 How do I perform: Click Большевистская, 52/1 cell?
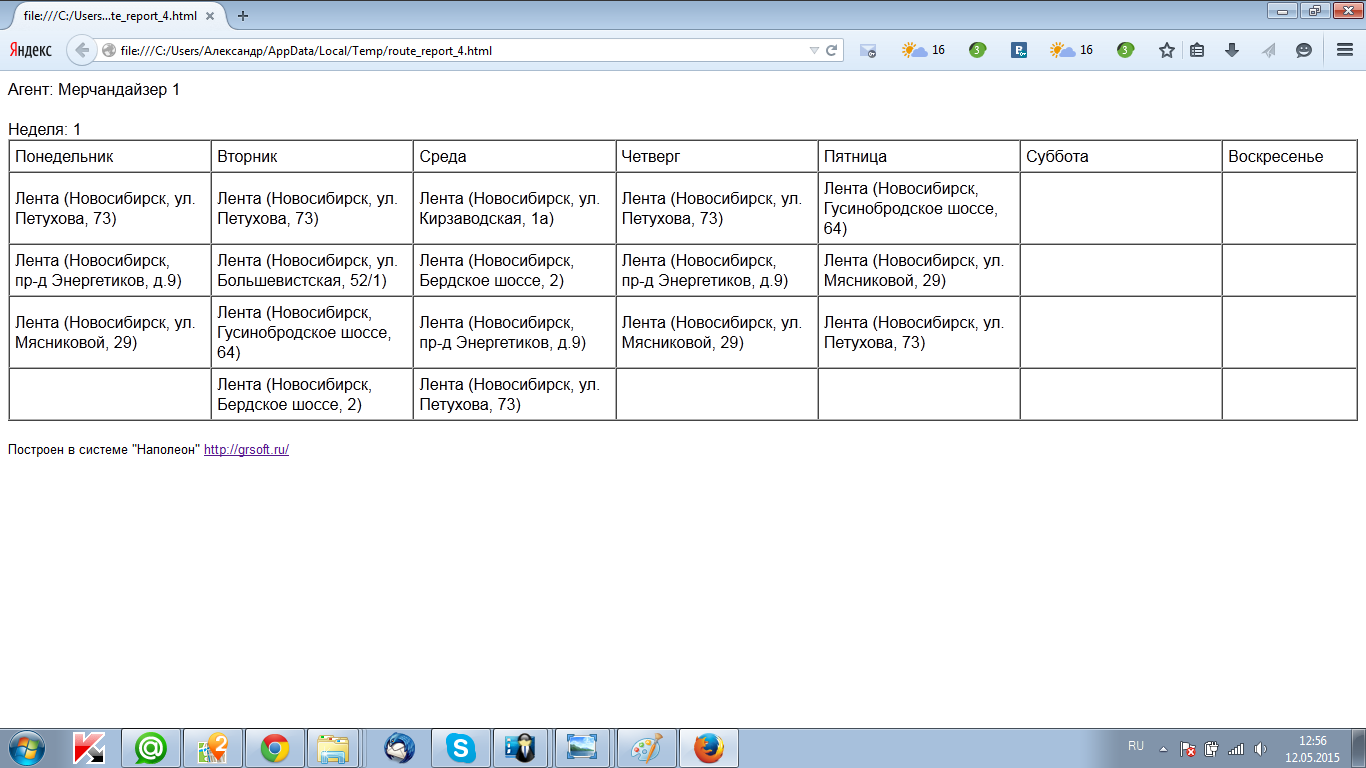coord(312,270)
